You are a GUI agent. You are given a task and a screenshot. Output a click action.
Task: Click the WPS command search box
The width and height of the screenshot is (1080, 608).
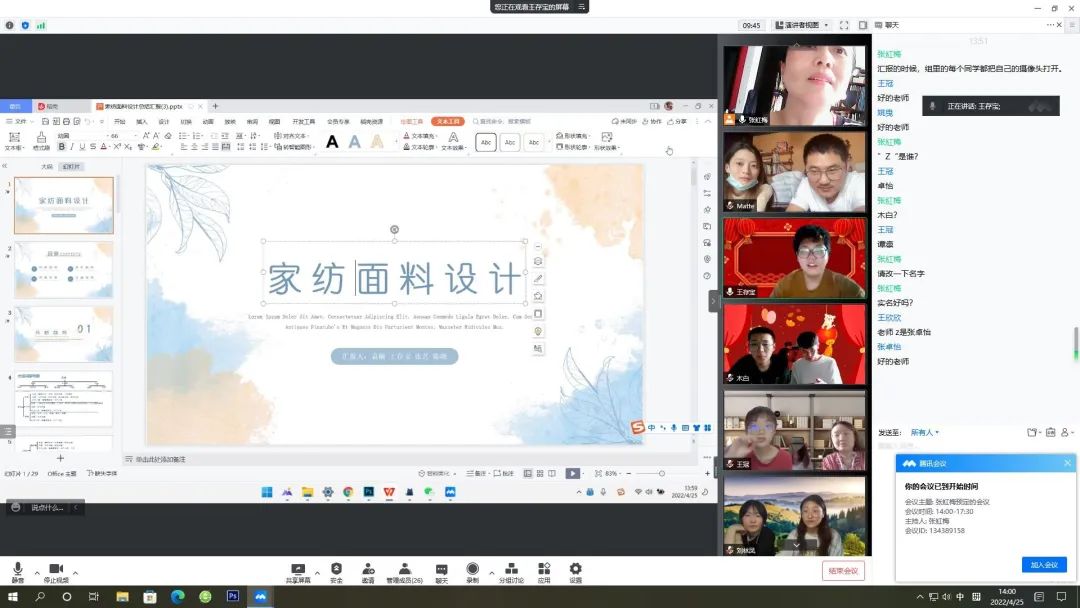tap(503, 121)
